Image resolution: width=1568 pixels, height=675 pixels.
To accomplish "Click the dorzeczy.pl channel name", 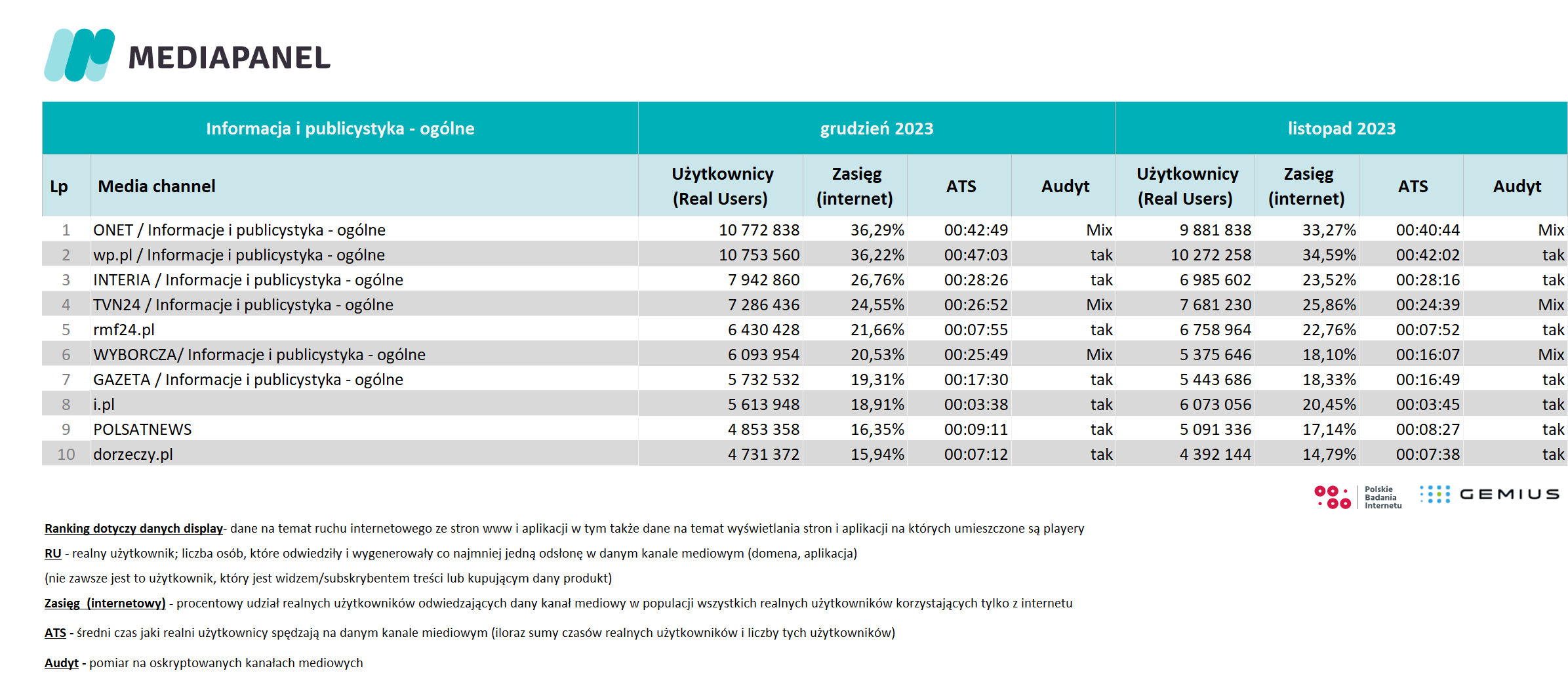I will click(x=133, y=454).
